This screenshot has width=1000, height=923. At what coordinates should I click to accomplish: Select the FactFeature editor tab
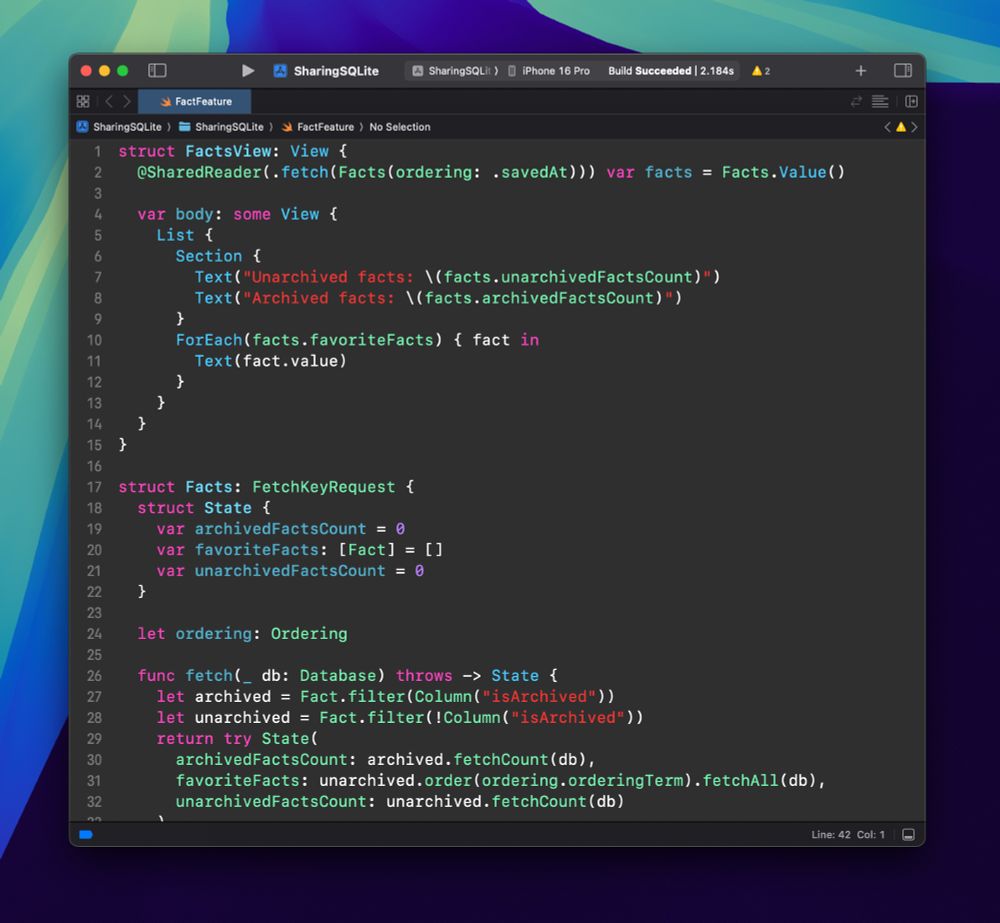[x=195, y=101]
